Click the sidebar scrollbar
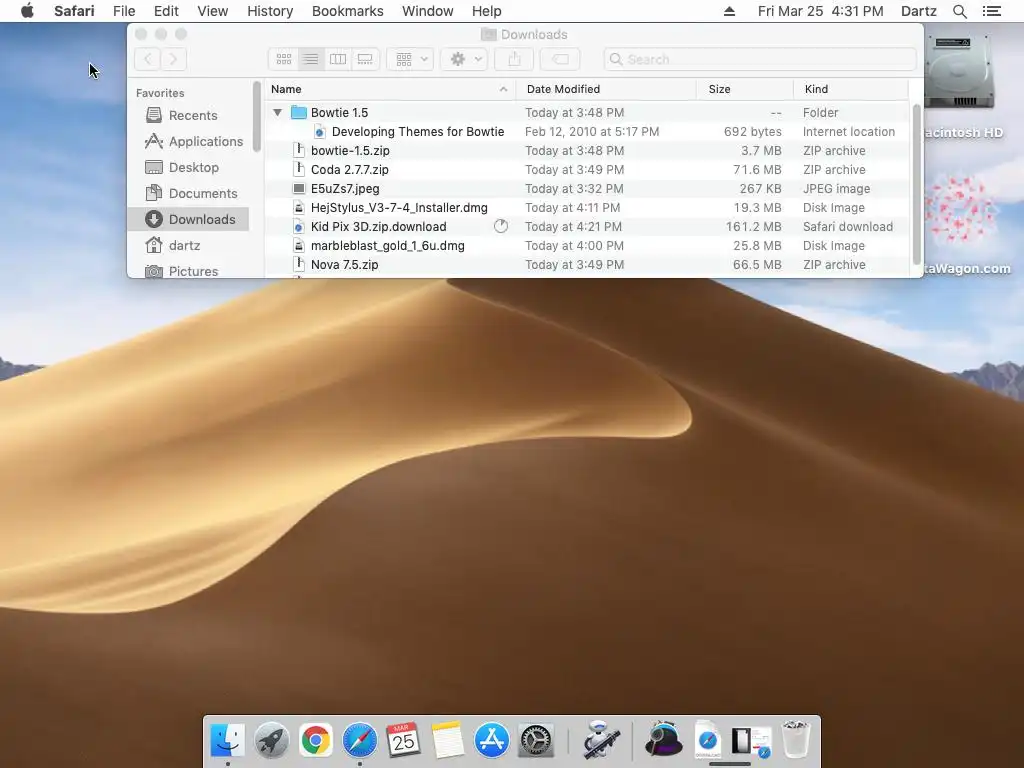 click(x=257, y=116)
